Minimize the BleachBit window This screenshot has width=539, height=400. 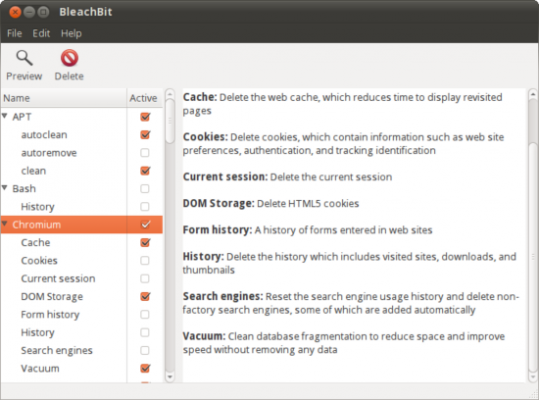coord(29,12)
